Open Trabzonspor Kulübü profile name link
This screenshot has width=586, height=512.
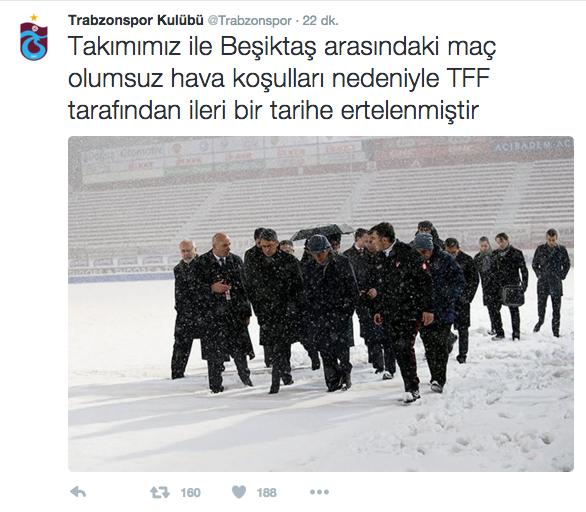coord(136,20)
